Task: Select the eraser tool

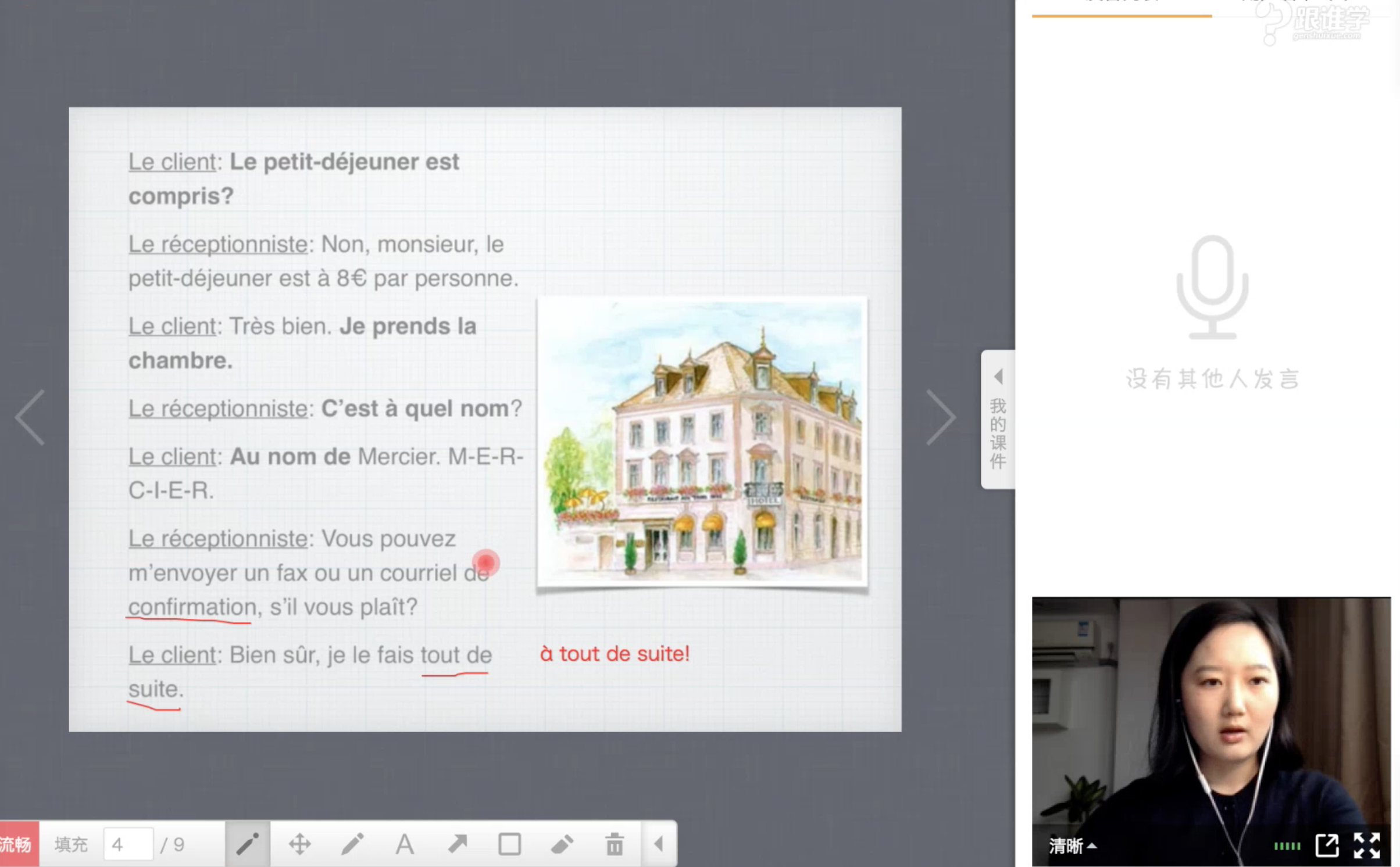Action: (562, 844)
